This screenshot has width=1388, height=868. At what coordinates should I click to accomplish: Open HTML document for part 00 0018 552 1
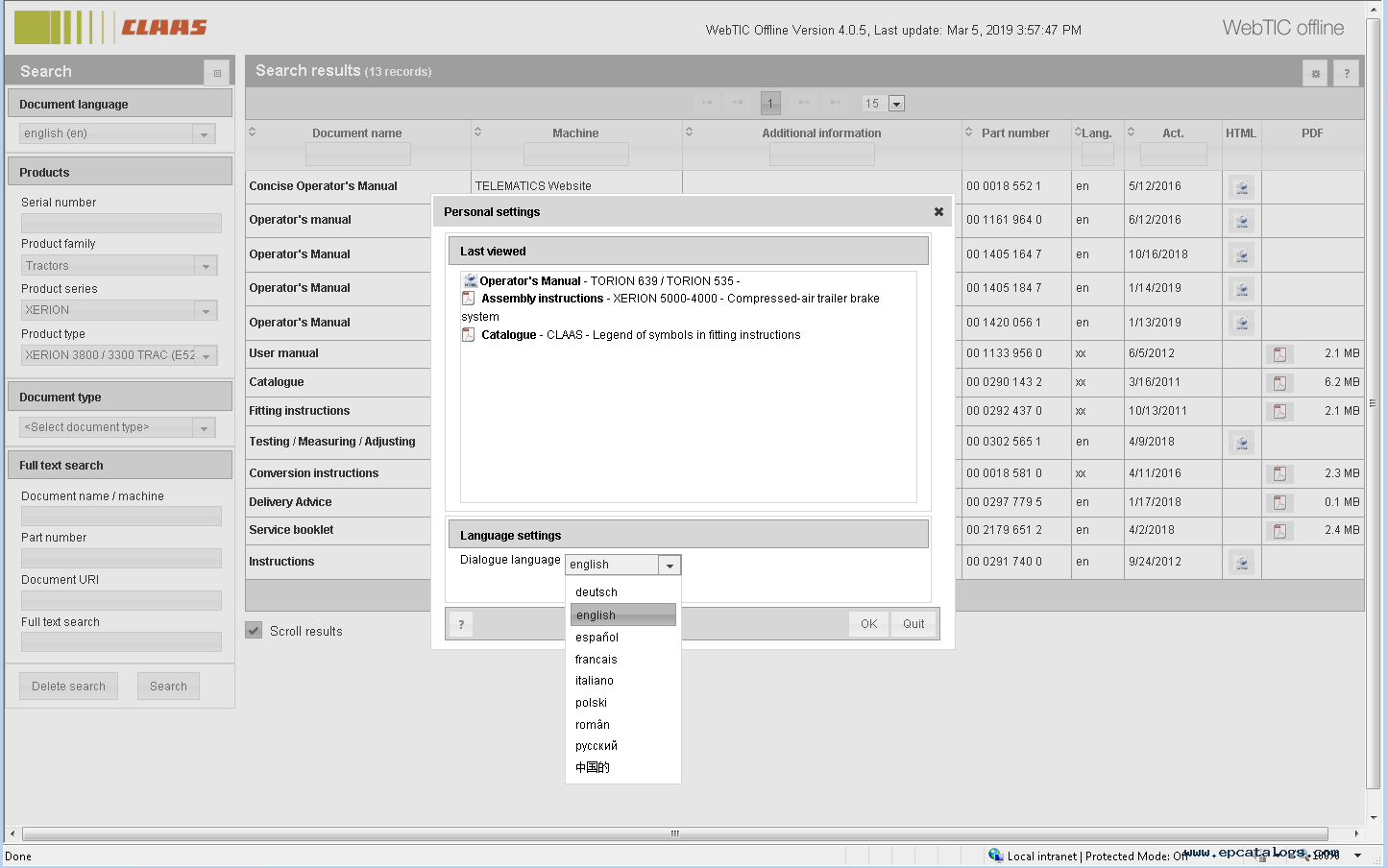[x=1241, y=187]
